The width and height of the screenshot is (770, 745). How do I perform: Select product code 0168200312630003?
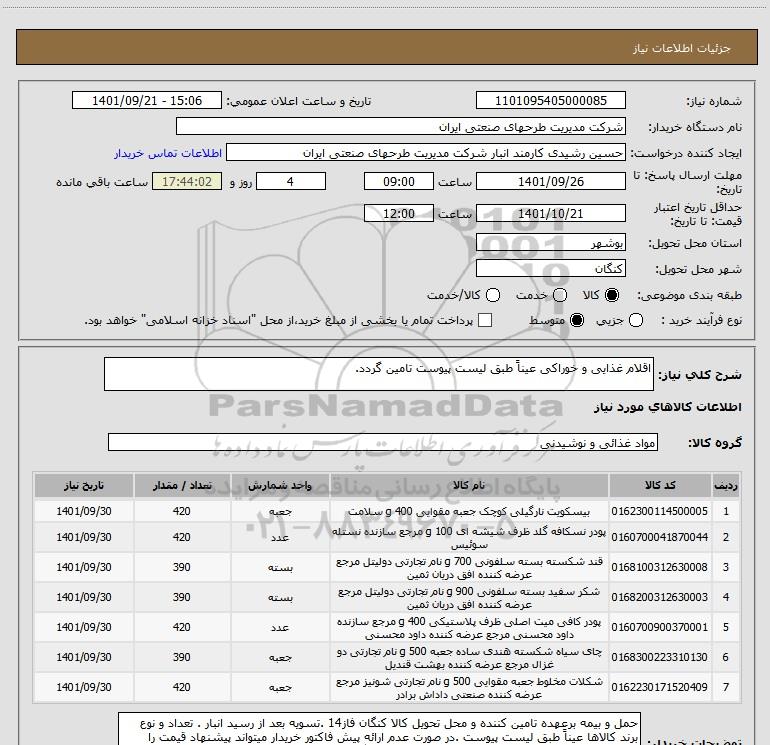coord(660,597)
